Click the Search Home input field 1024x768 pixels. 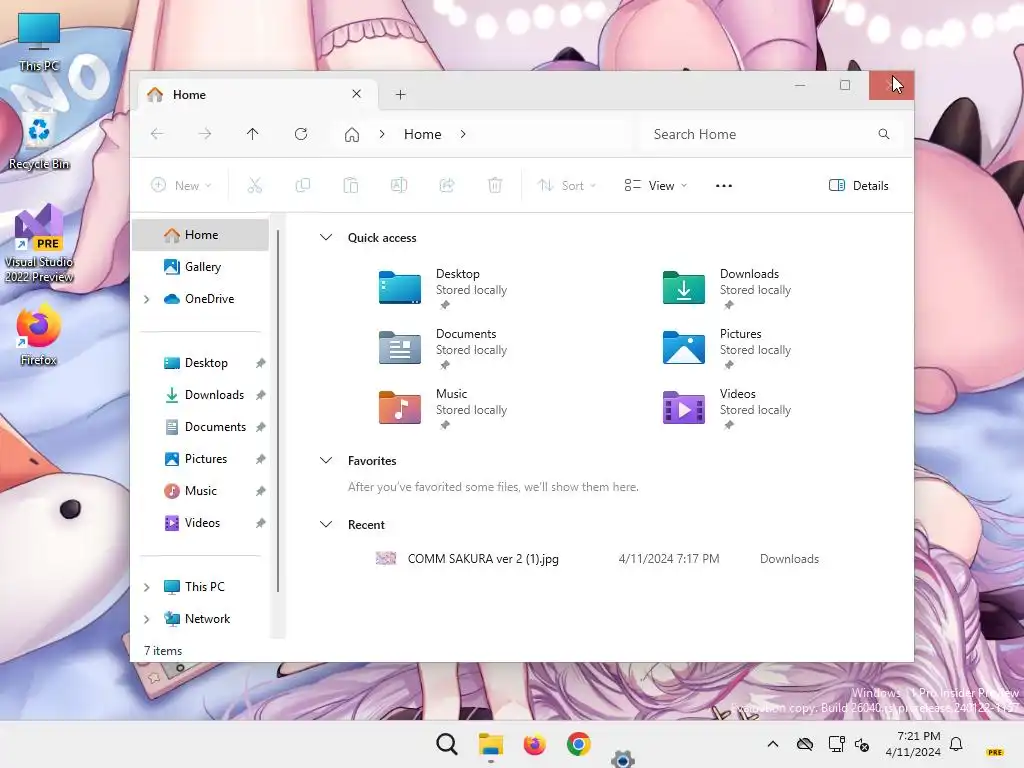tap(773, 134)
